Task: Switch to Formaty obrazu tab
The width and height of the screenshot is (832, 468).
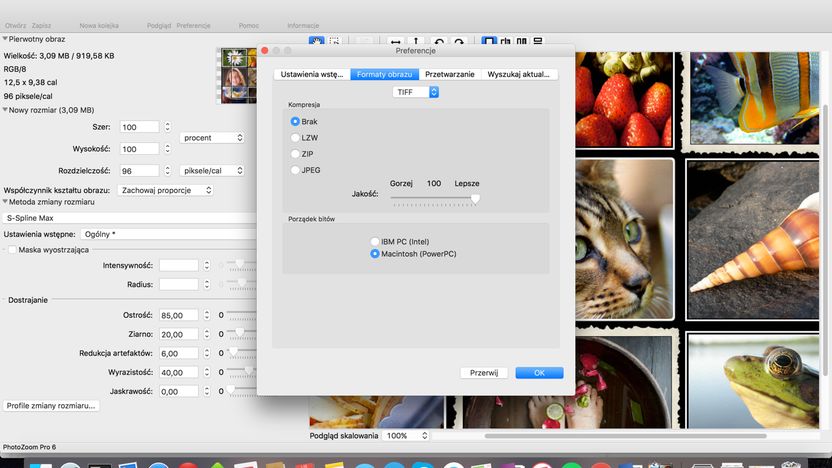Action: point(384,74)
